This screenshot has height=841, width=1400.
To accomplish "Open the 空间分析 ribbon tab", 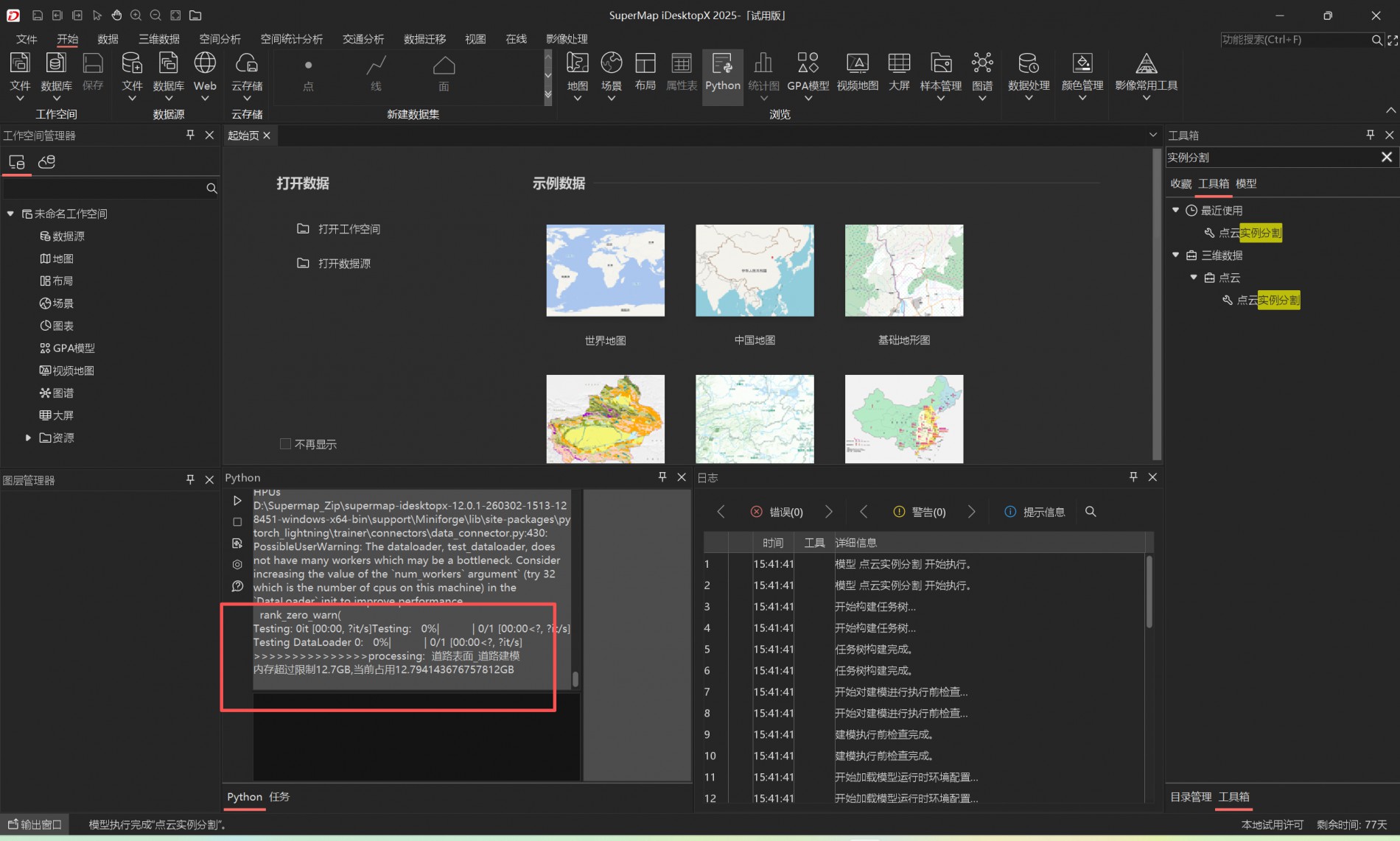I will (220, 39).
